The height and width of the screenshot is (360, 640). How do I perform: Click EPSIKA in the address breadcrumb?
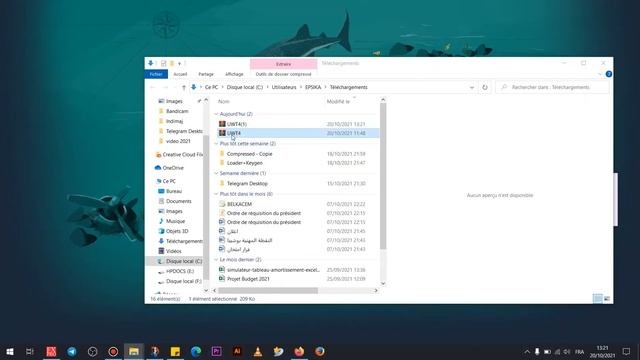pyautogui.click(x=313, y=87)
